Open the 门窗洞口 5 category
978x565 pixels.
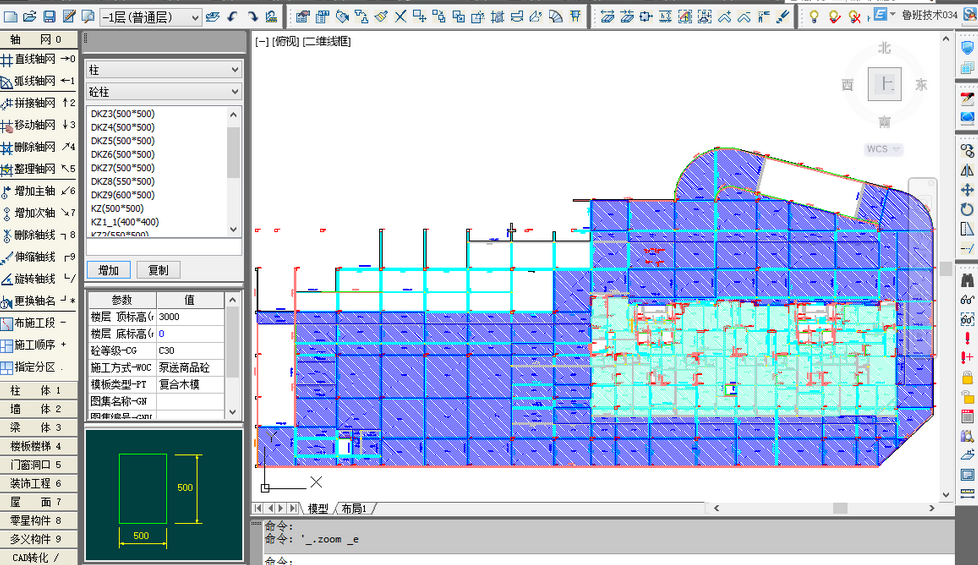[x=39, y=465]
